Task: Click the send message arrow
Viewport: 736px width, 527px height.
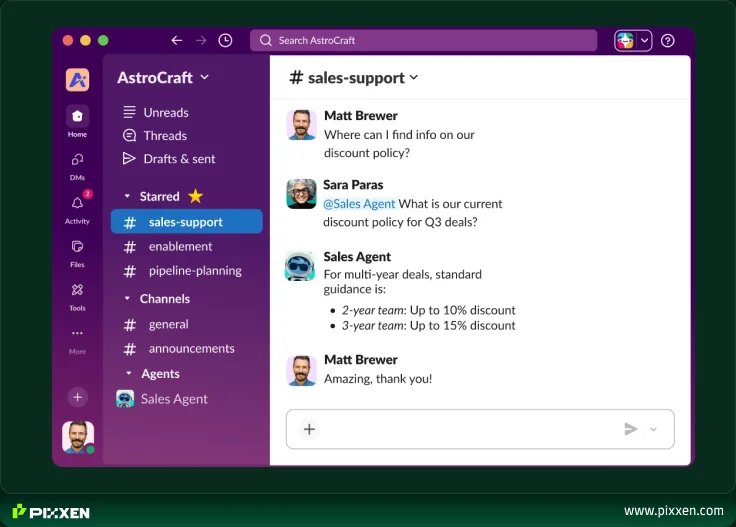Action: coord(630,429)
